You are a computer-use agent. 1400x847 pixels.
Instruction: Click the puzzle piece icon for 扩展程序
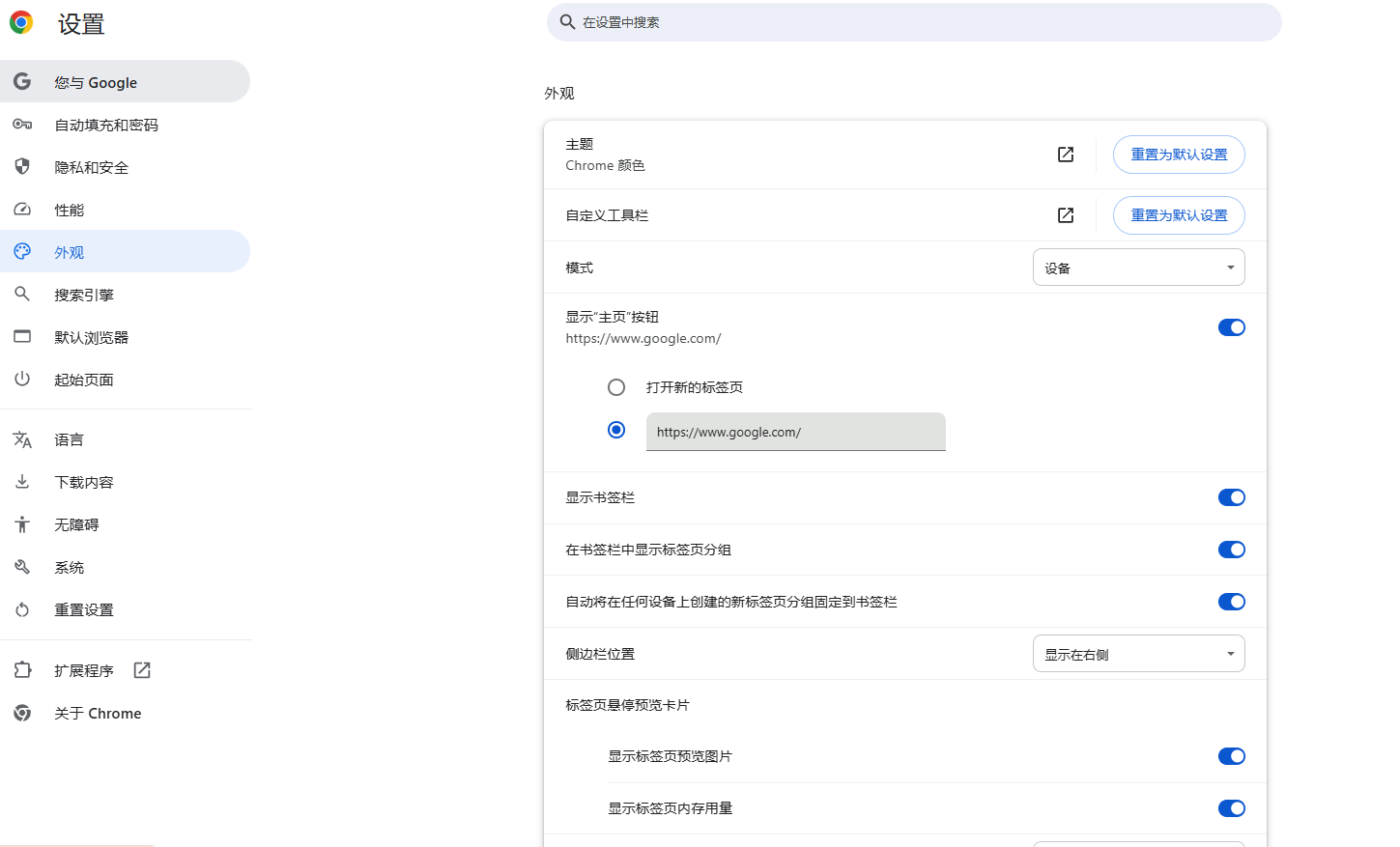pyautogui.click(x=22, y=669)
